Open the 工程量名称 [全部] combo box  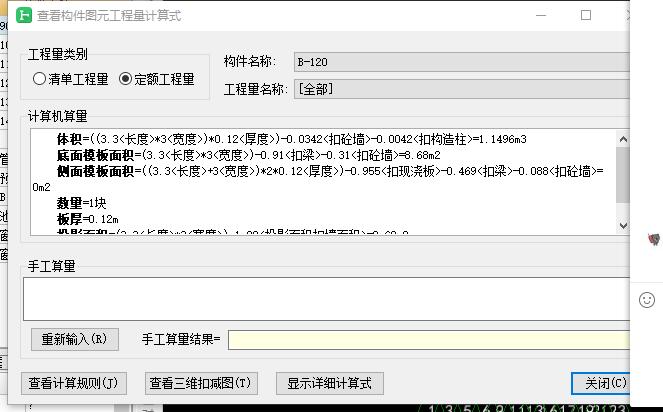point(461,89)
